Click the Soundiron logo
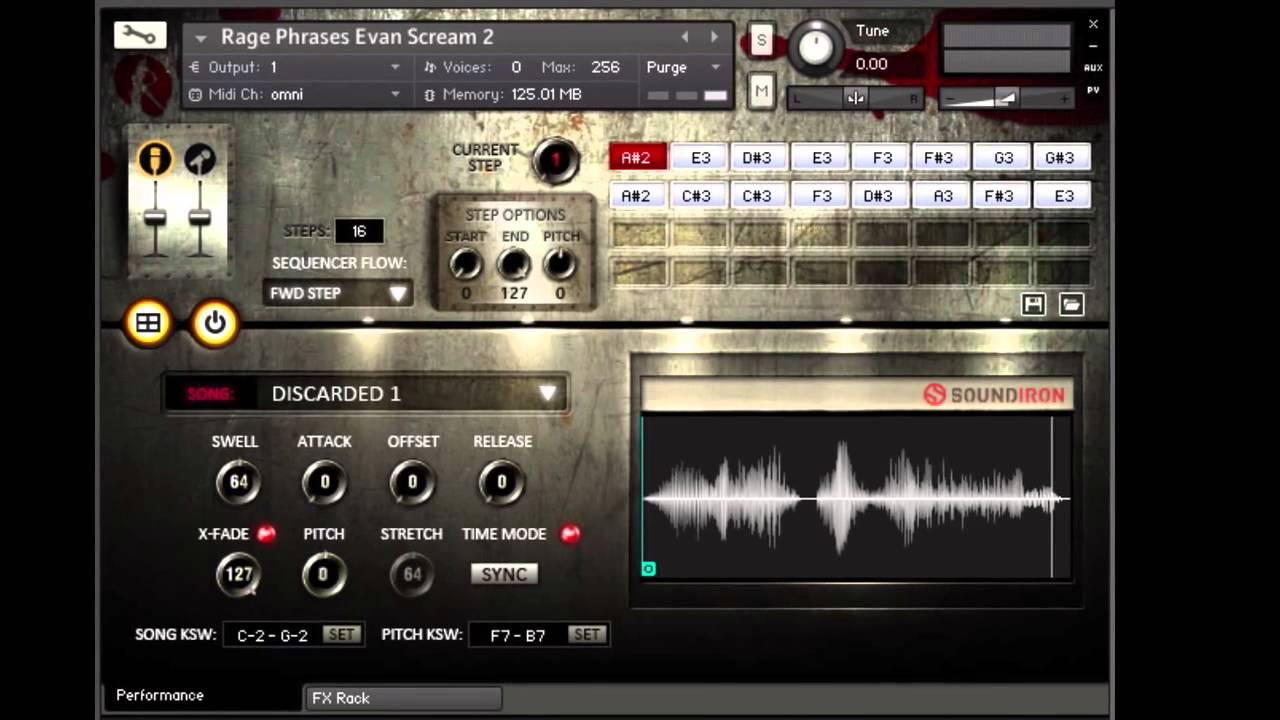1280x720 pixels. pos(994,395)
